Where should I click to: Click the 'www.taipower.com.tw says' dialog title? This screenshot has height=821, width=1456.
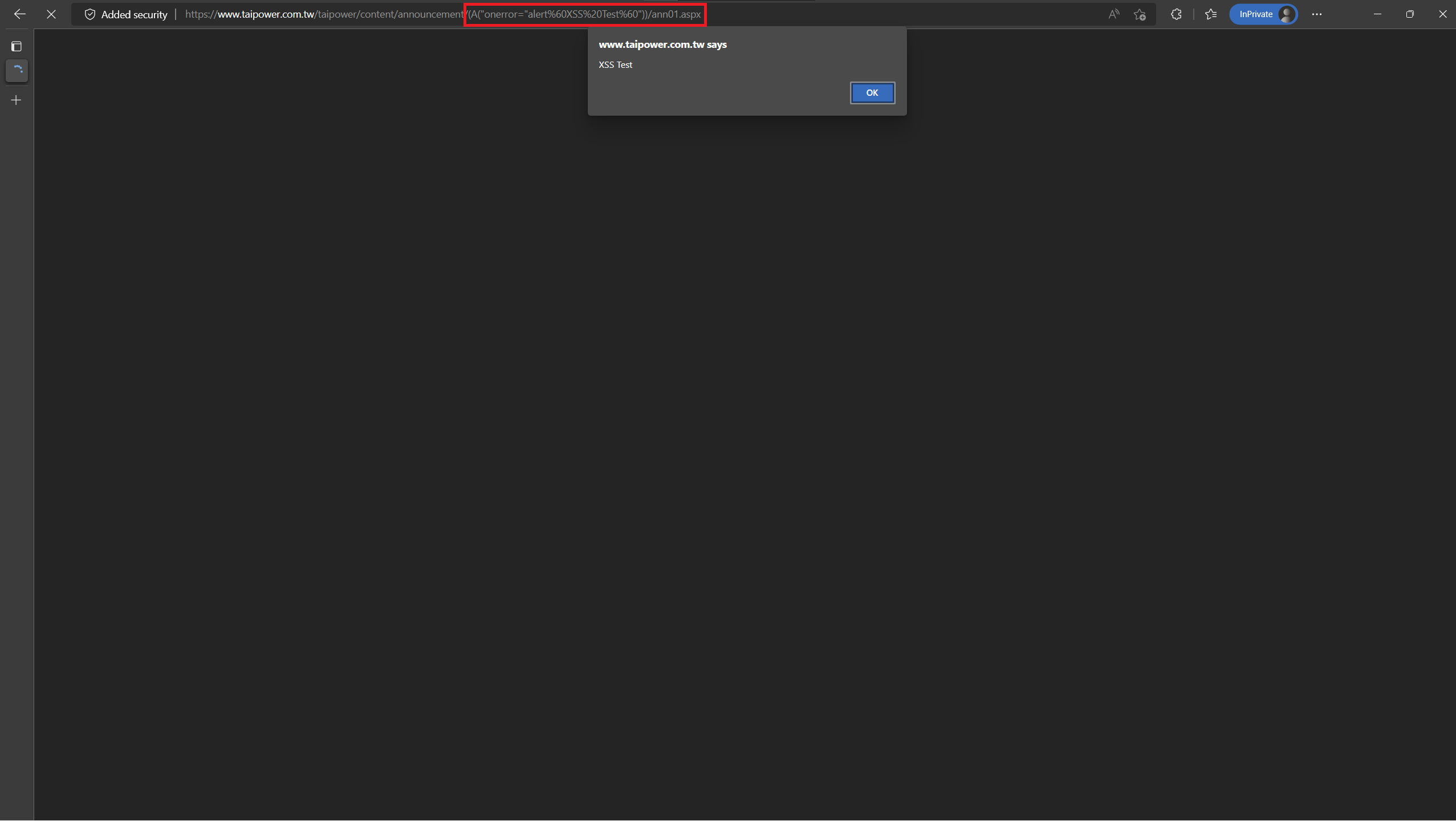pyautogui.click(x=662, y=44)
